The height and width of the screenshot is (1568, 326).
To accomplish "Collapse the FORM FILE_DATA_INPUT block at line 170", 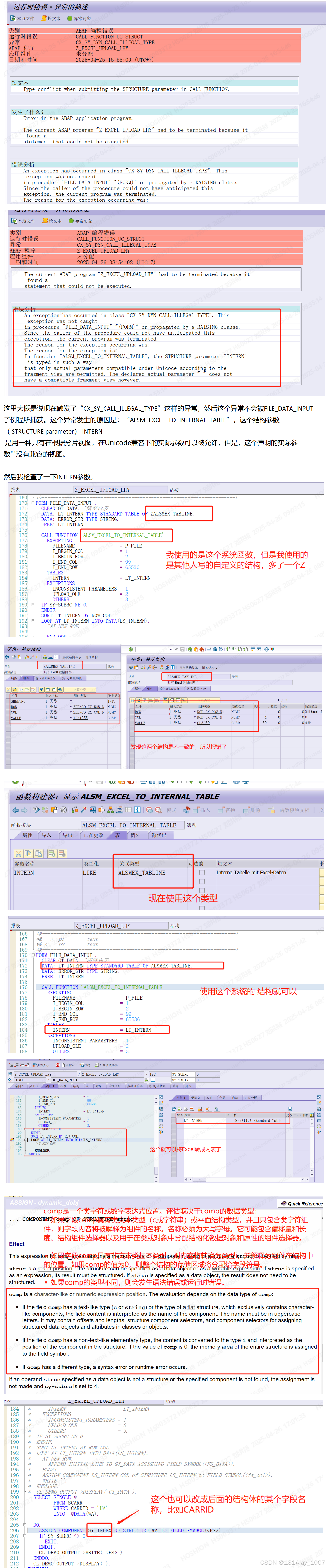I will (33, 503).
